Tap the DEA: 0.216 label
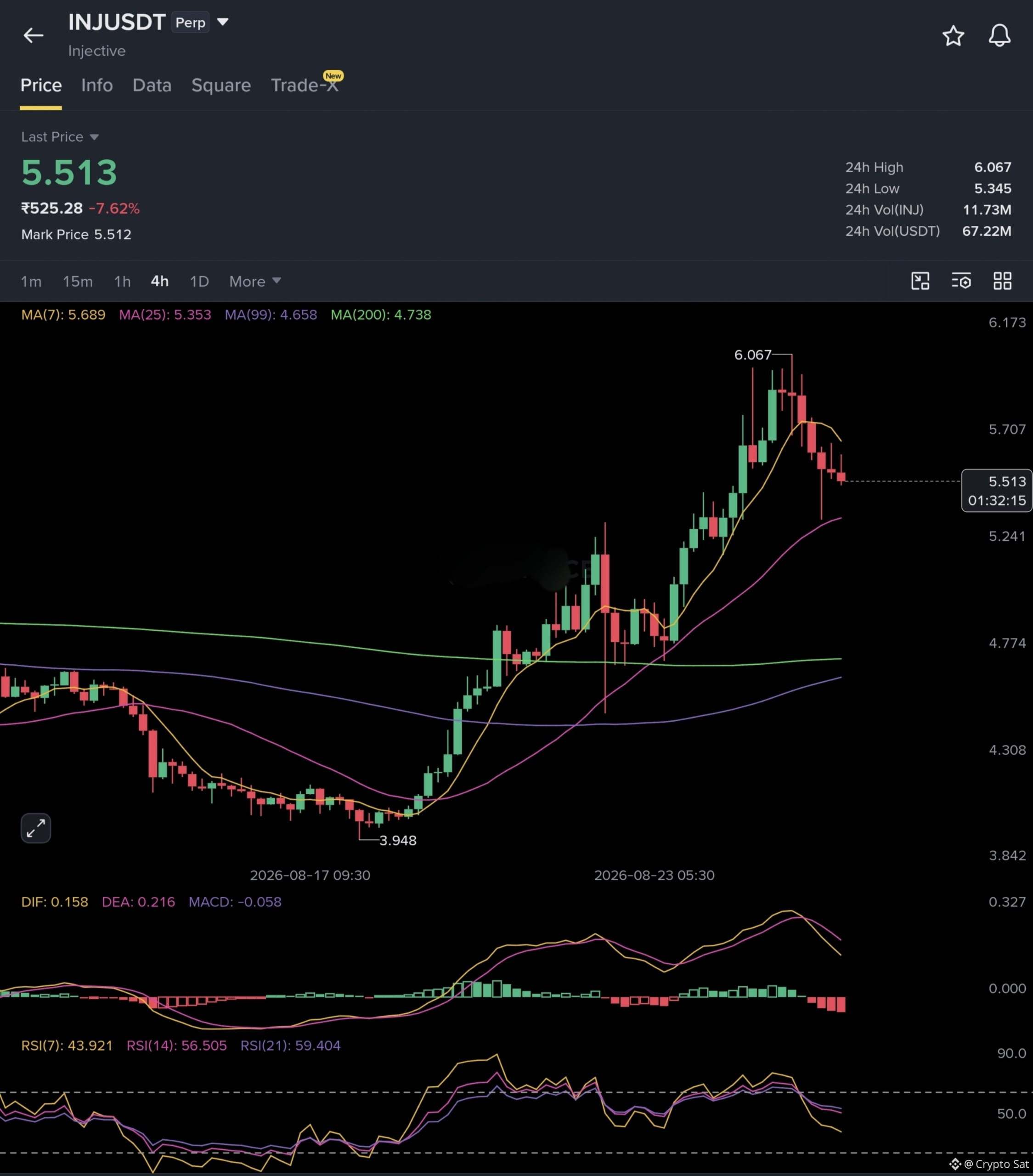 point(138,902)
